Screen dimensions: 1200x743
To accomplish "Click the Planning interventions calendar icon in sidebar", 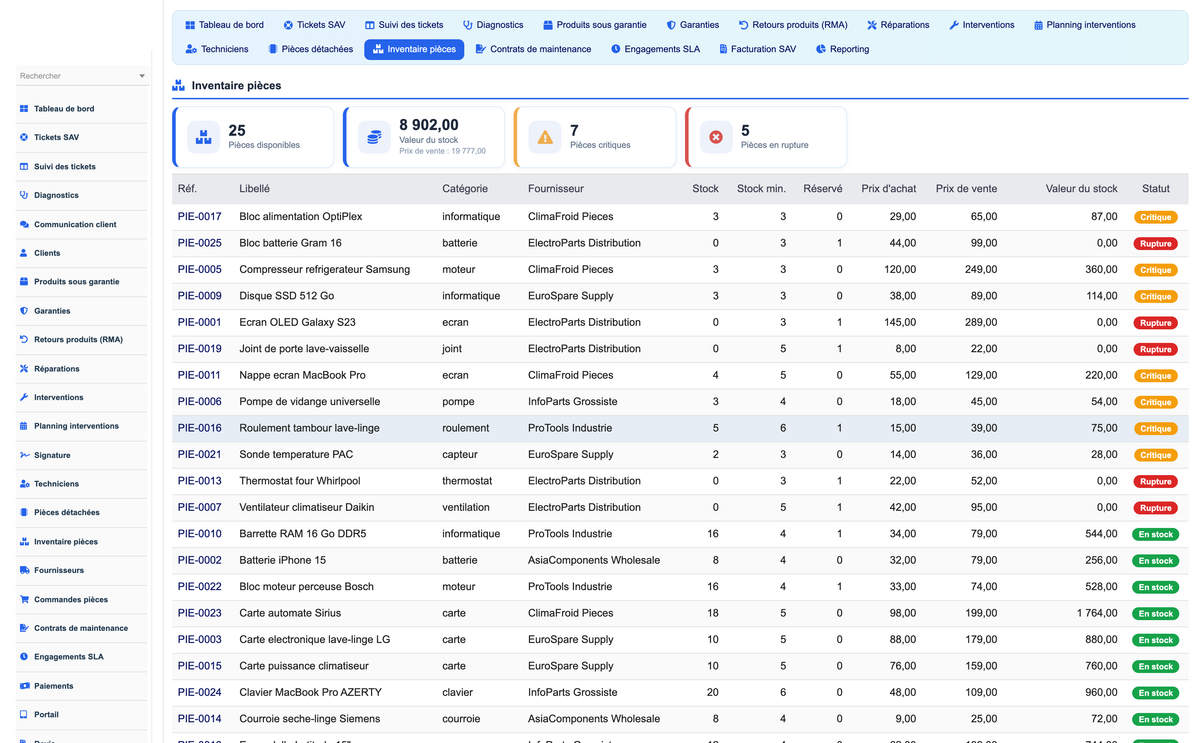I will tap(24, 426).
